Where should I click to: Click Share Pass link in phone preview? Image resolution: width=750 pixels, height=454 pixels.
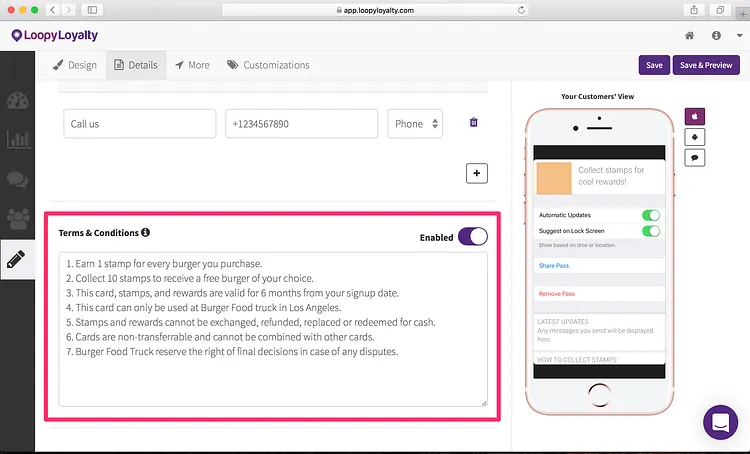(554, 266)
